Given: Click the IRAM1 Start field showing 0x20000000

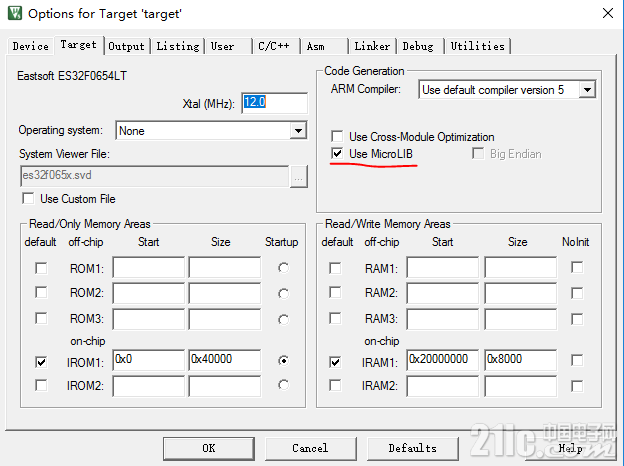Looking at the screenshot, I should (x=443, y=360).
